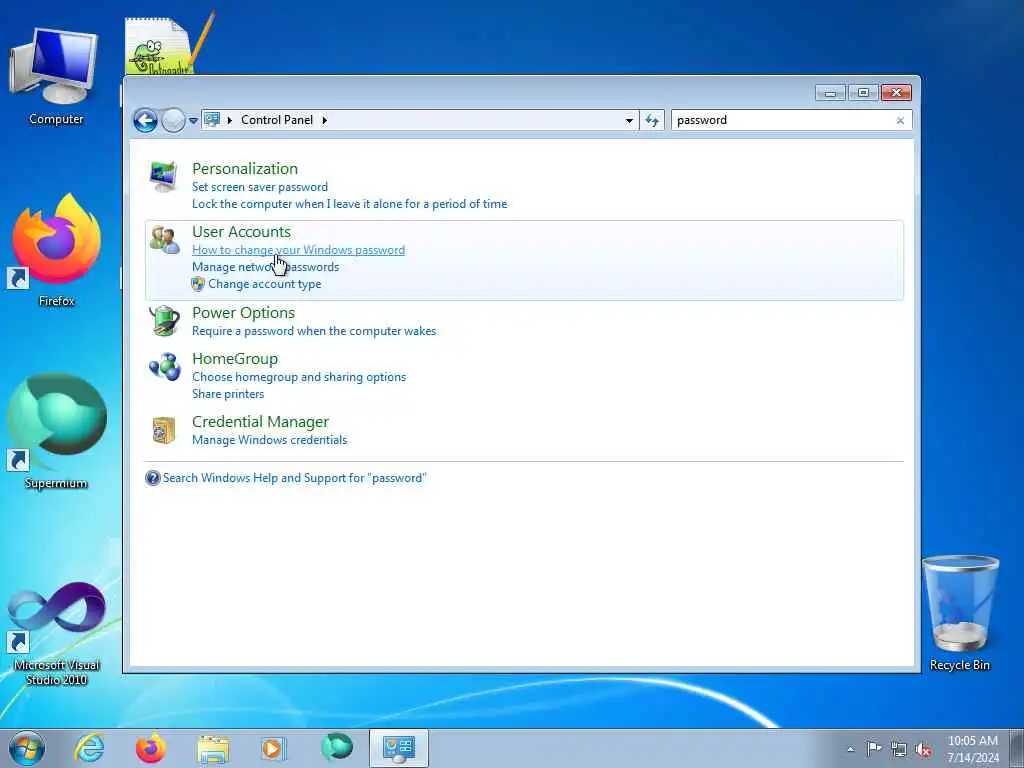Open the Start menu orb
The image size is (1024, 768).
click(x=27, y=748)
